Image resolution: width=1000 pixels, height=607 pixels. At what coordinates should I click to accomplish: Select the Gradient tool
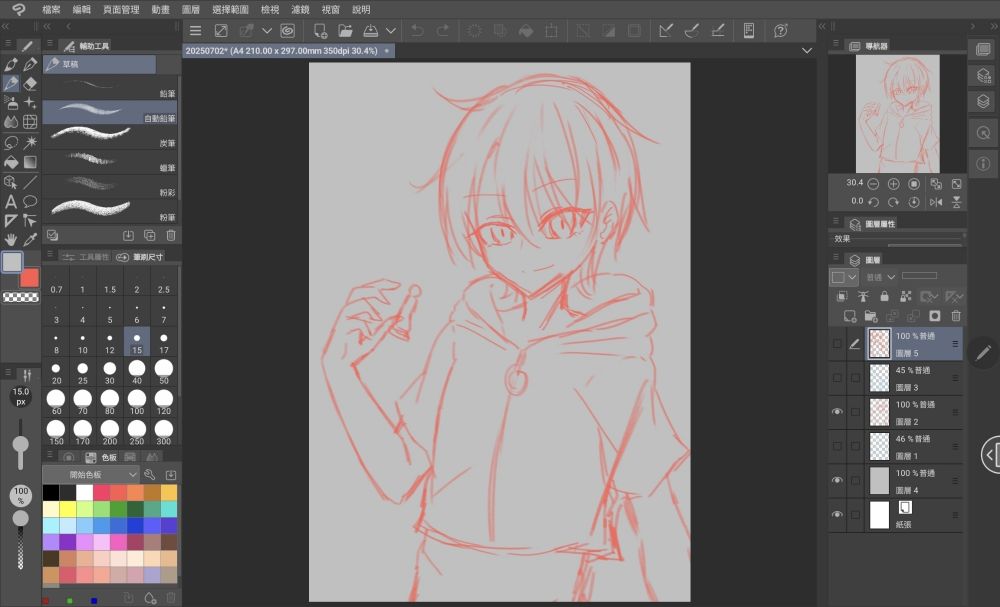tap(30, 162)
